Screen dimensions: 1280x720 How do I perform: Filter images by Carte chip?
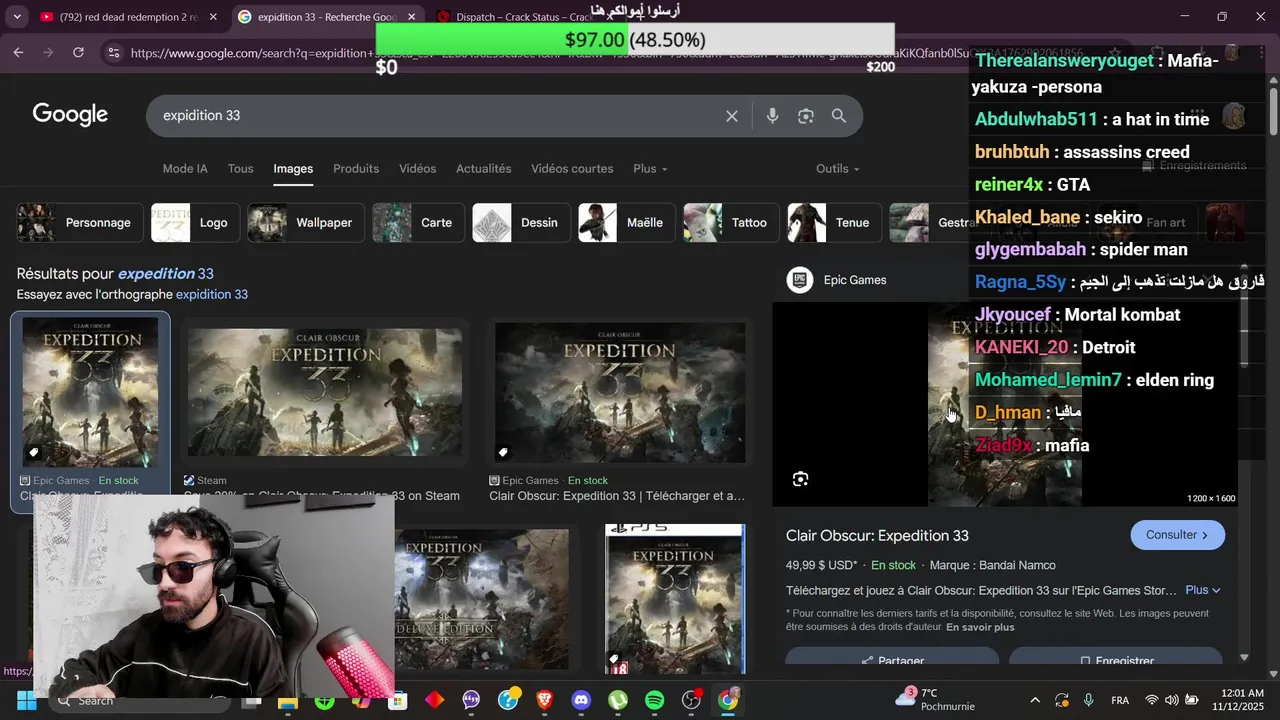[x=419, y=223]
